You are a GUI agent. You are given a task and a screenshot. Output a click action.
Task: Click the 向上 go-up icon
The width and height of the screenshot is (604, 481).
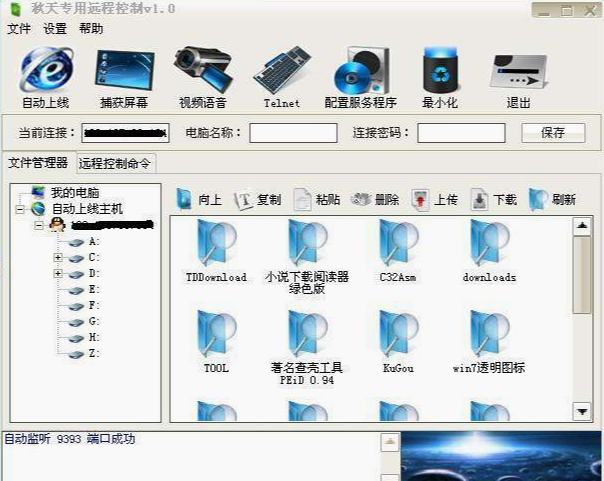185,199
